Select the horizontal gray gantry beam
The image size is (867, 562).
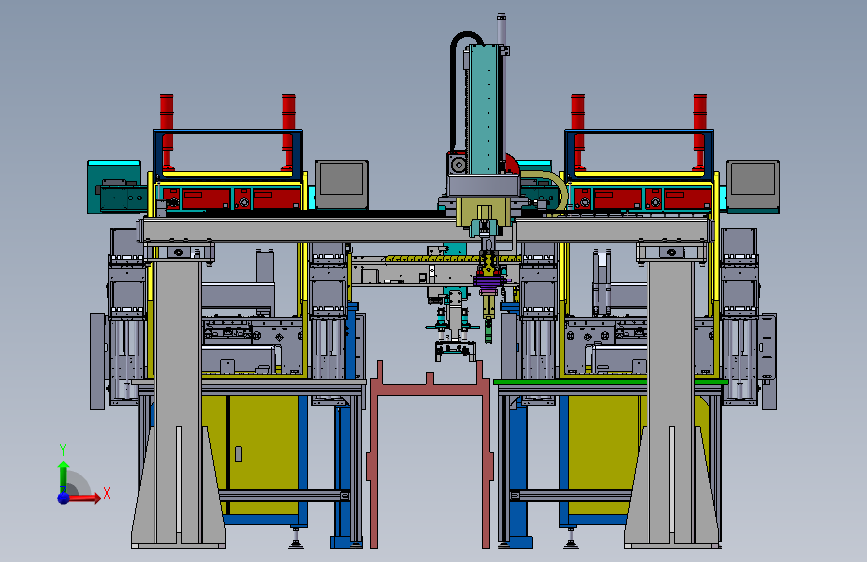(x=425, y=230)
